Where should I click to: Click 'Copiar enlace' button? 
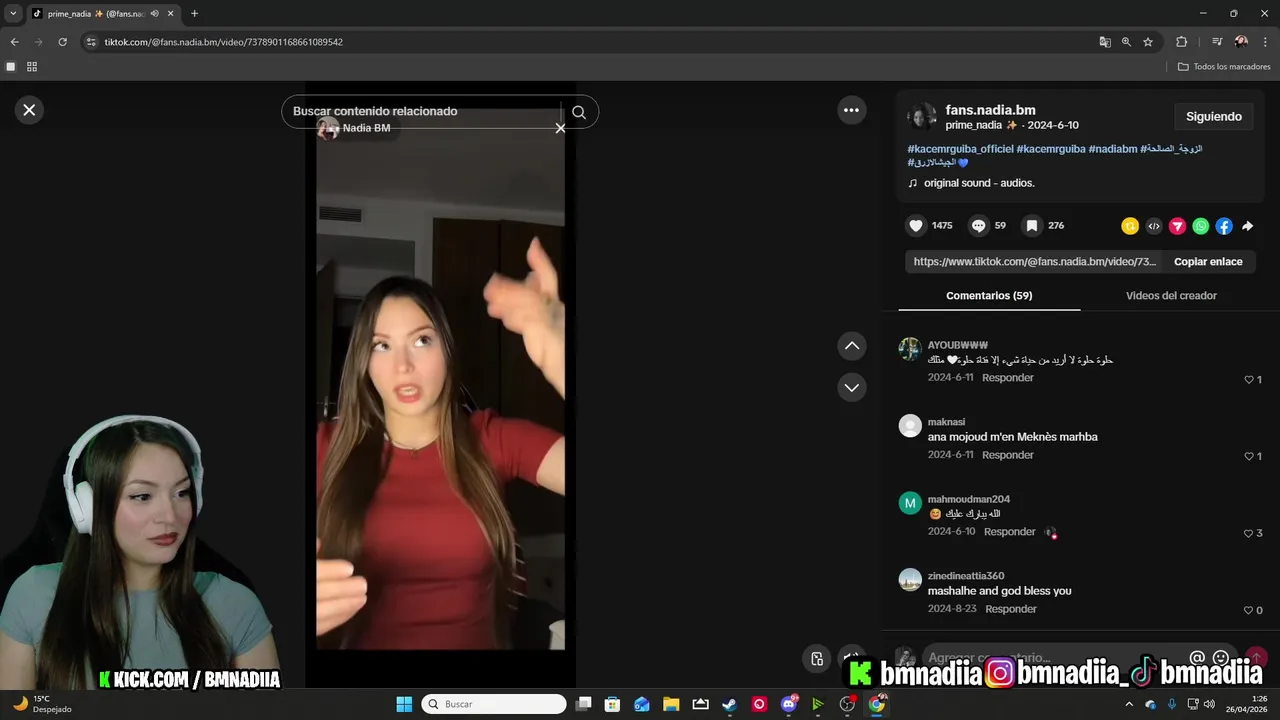(1208, 262)
